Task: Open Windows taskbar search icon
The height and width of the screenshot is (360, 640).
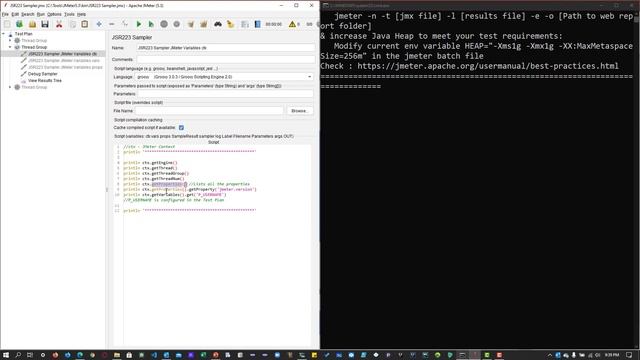Action: click(x=18, y=355)
